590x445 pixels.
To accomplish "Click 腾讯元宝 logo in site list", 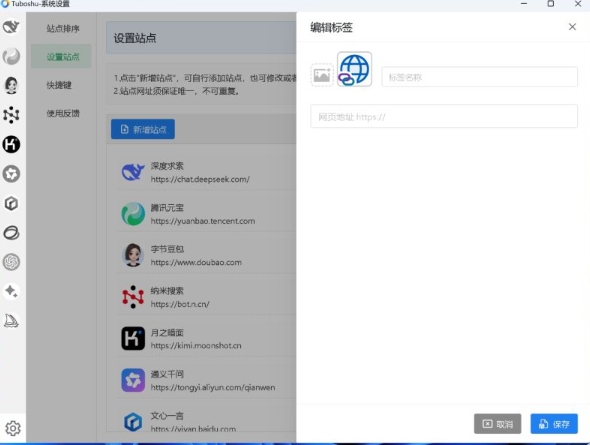I will pos(133,214).
